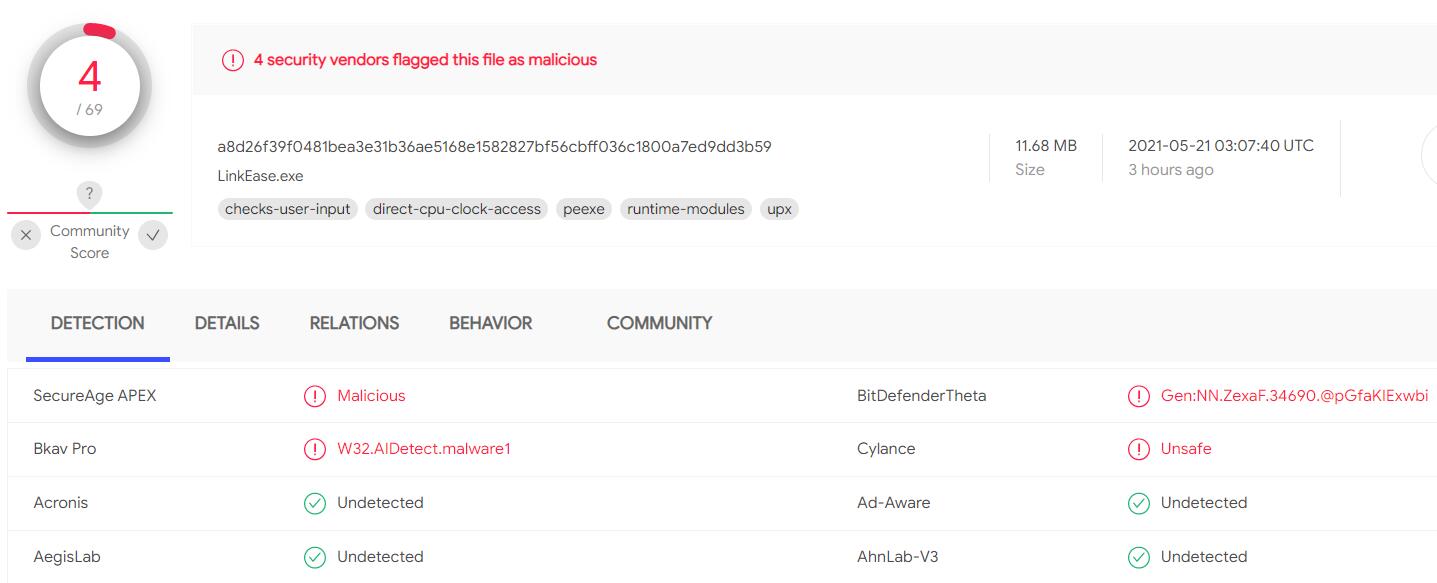Click the Ad-Aware undetected check icon
Viewport: 1437px width, 583px height.
[x=1138, y=503]
